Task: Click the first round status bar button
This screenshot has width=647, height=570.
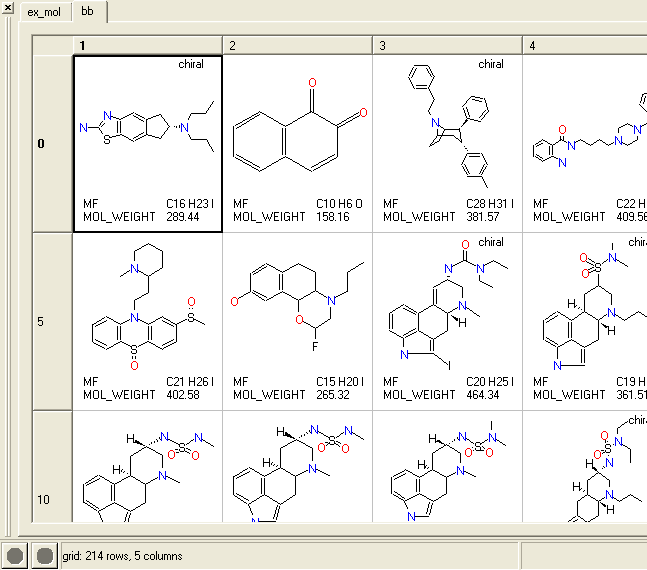Action: pos(16,555)
